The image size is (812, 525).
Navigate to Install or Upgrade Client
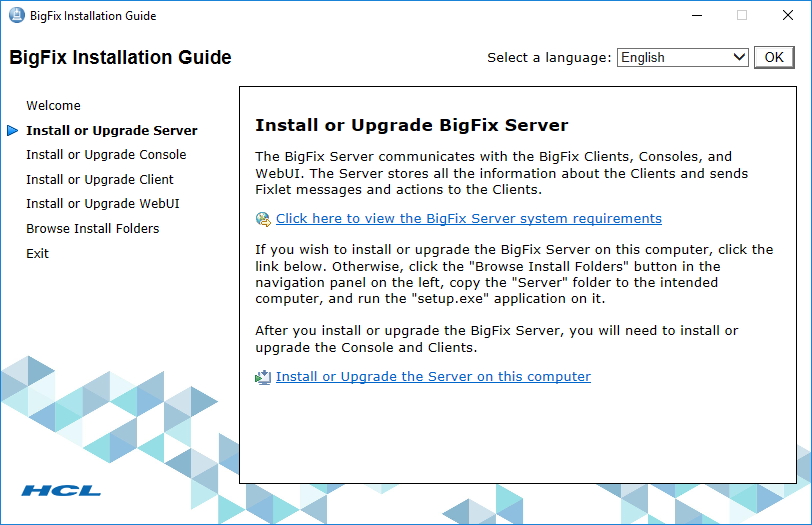[100, 180]
